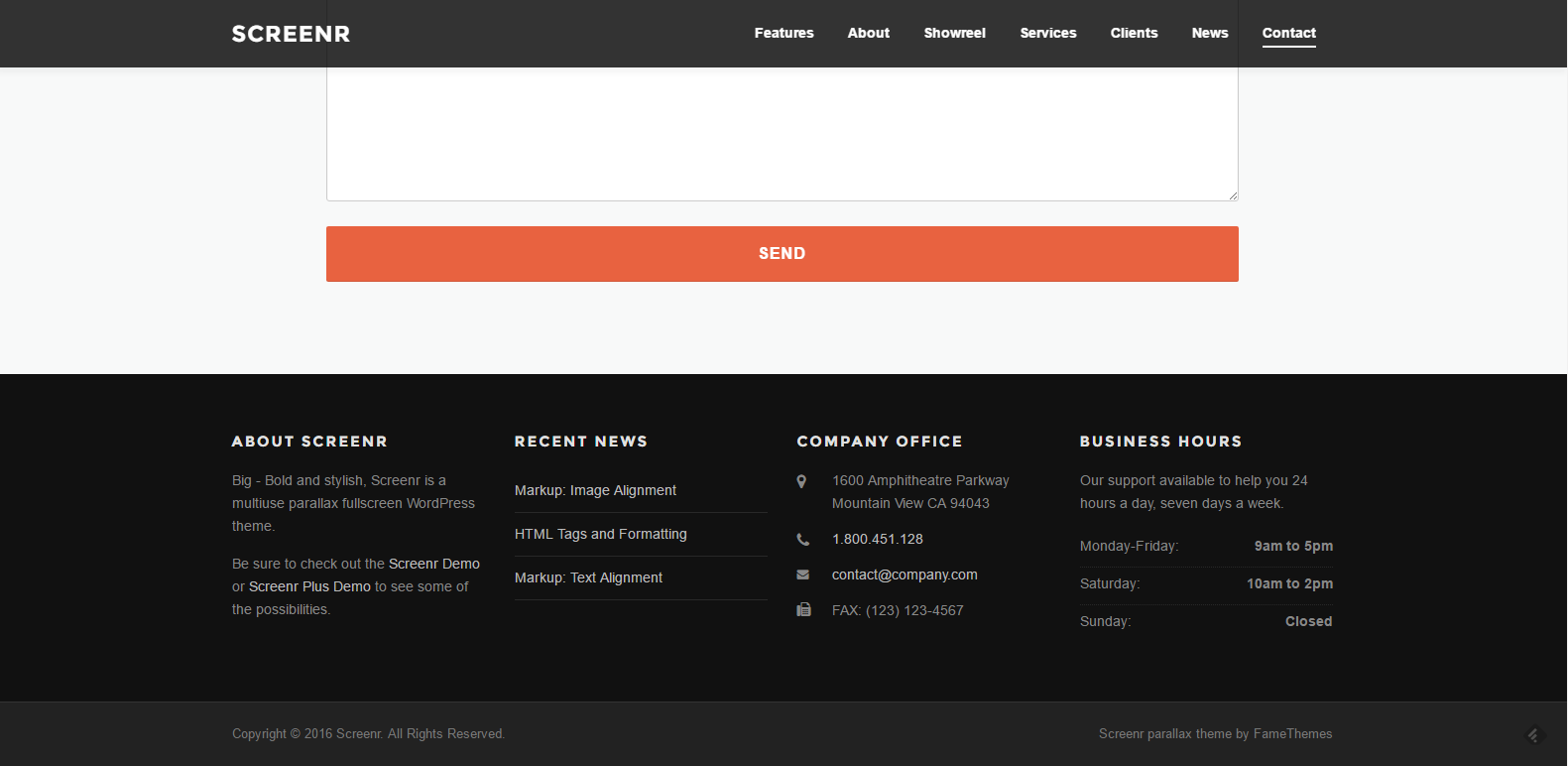This screenshot has width=1568, height=766.
Task: Click the envelope email icon
Action: click(802, 575)
